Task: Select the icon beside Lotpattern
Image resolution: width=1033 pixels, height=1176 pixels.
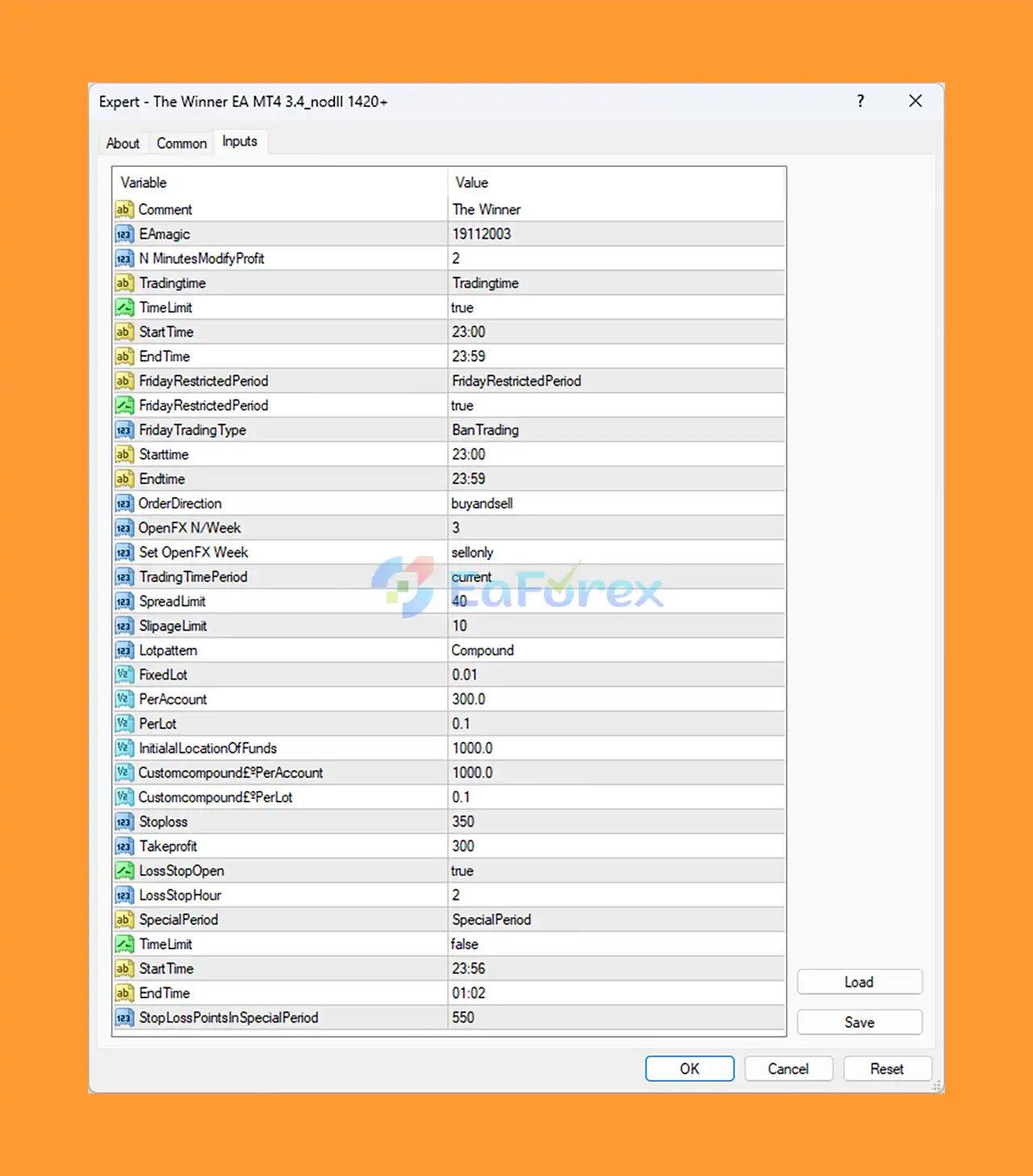Action: [123, 651]
